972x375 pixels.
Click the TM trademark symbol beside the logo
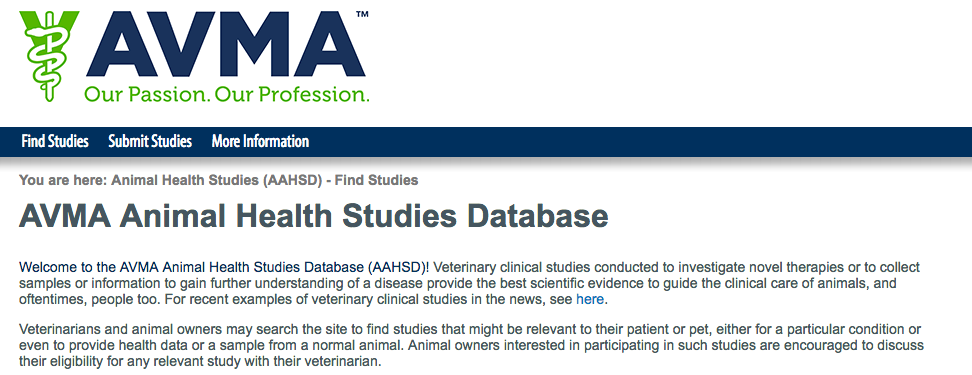[x=362, y=14]
